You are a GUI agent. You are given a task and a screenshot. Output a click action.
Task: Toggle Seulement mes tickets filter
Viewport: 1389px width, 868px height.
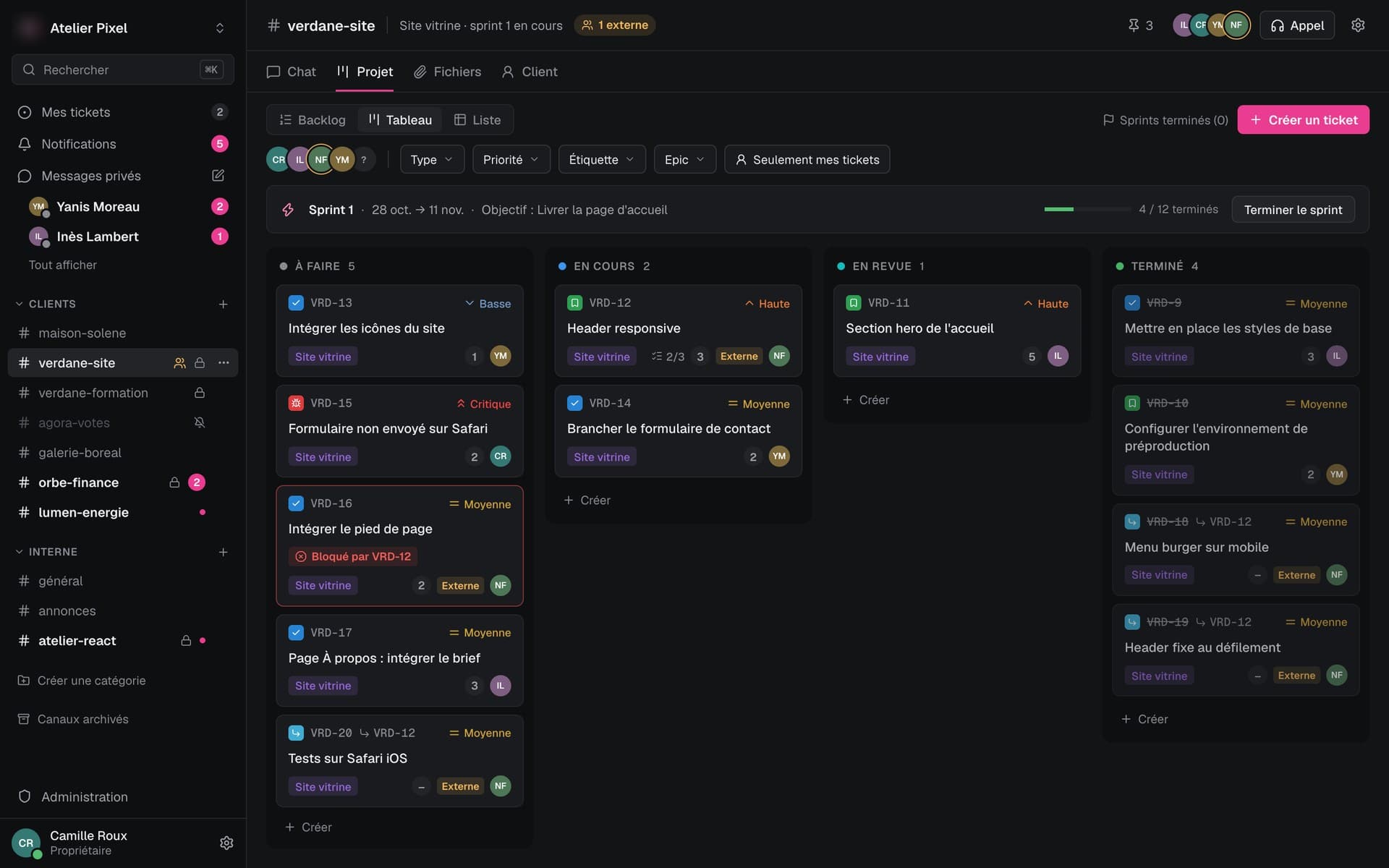pyautogui.click(x=807, y=160)
